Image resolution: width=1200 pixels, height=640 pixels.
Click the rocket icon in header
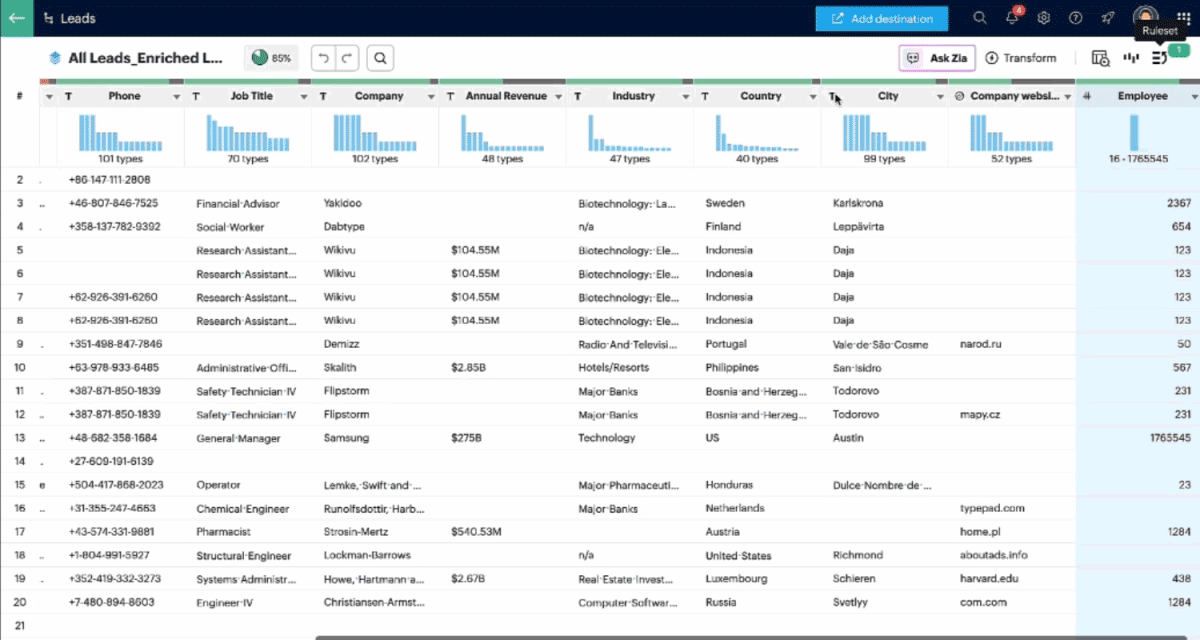[1107, 18]
